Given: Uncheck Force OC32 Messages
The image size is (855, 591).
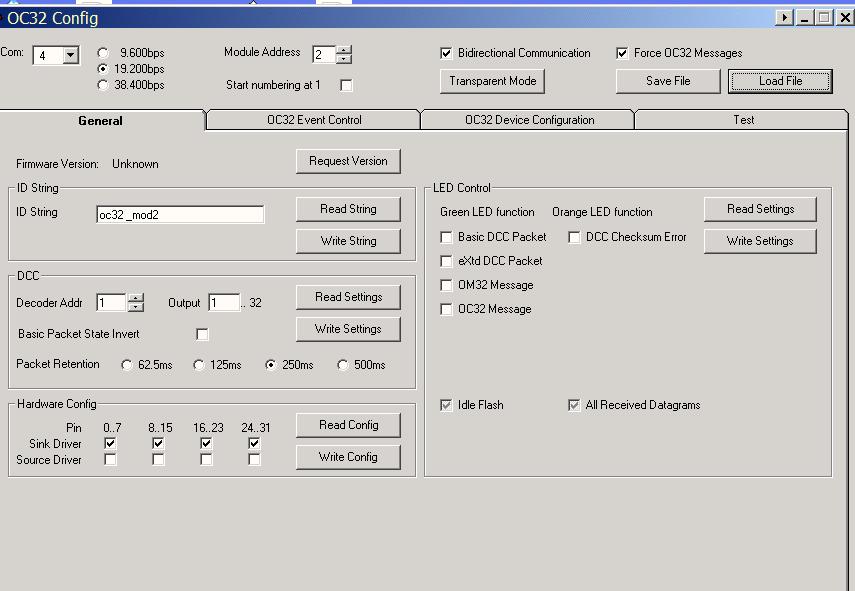Looking at the screenshot, I should 622,53.
